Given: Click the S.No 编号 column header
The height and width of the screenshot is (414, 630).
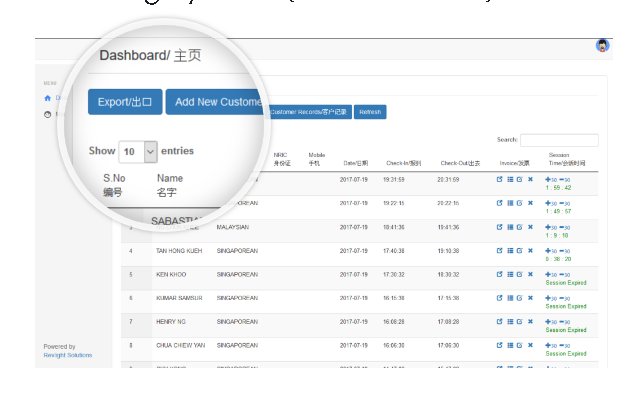Looking at the screenshot, I should (114, 185).
